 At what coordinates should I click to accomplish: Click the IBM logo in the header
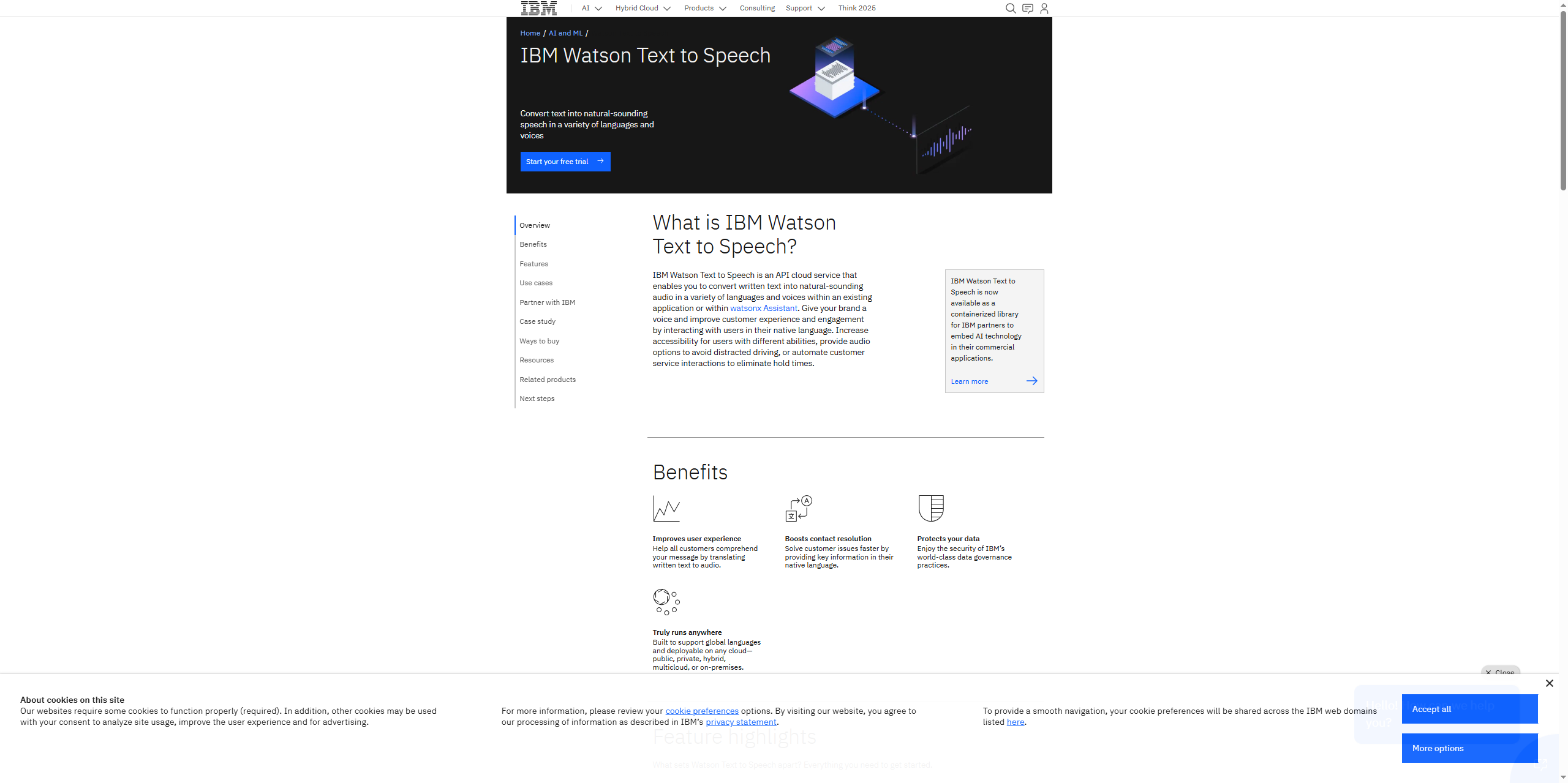[x=538, y=7]
